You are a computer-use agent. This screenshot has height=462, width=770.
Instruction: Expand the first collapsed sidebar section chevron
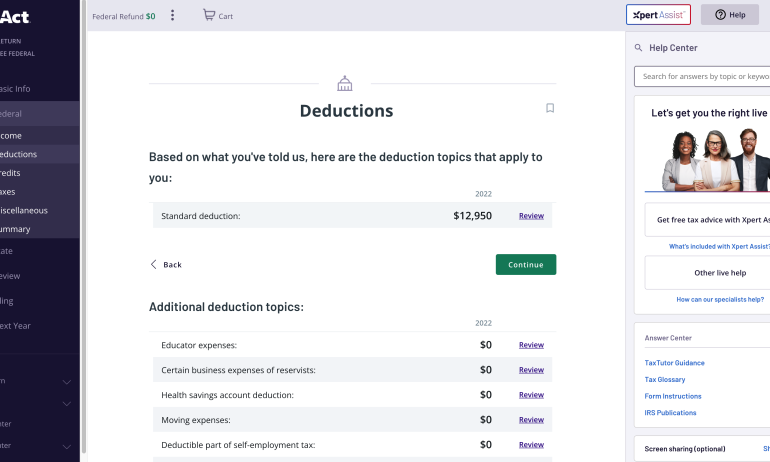coord(67,381)
